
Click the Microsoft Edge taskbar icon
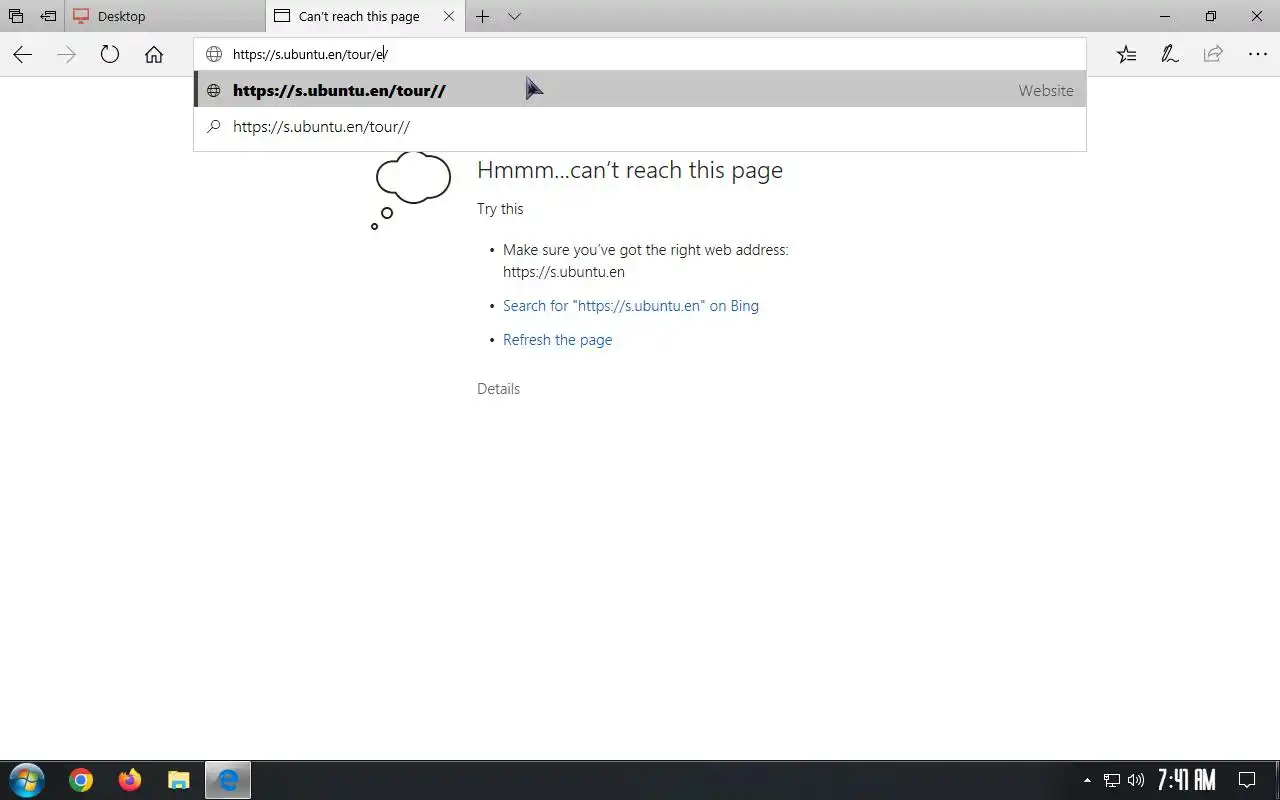coord(228,780)
